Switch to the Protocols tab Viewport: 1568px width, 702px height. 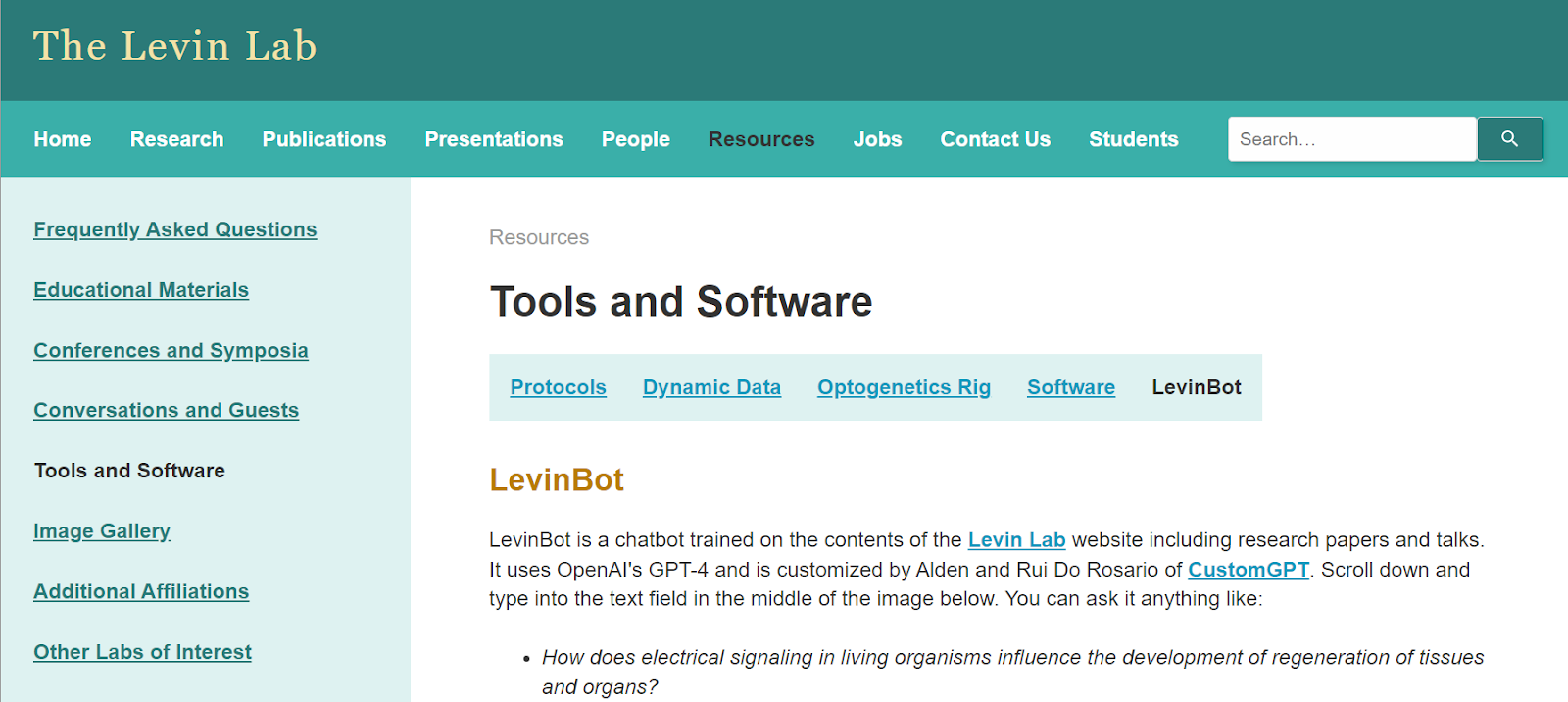click(x=558, y=387)
